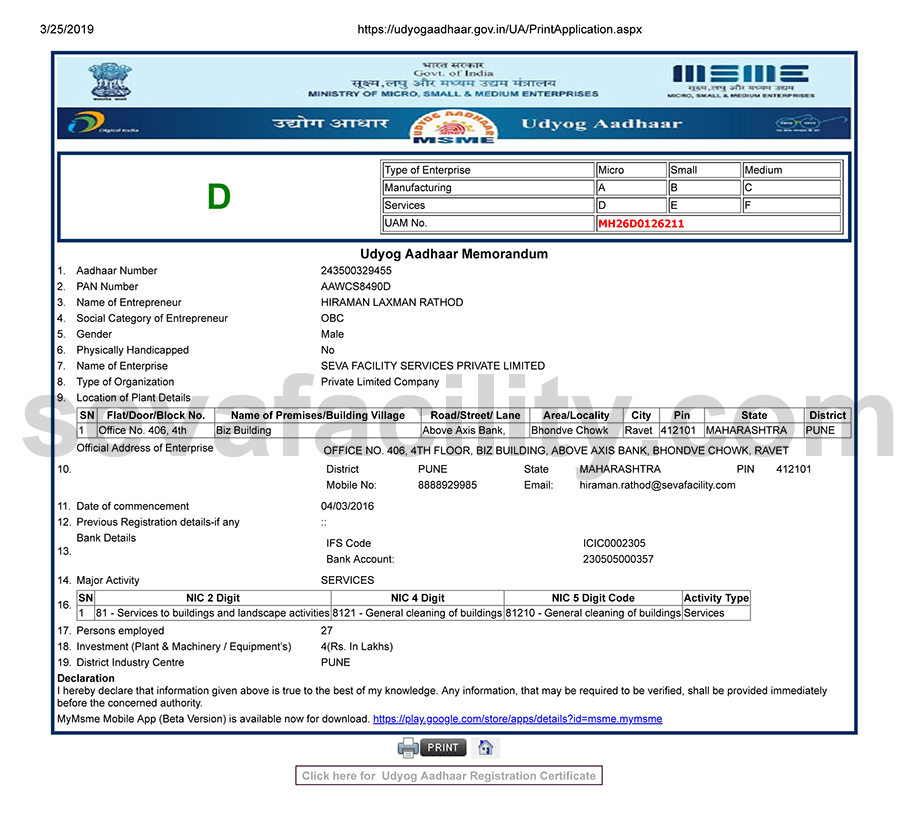This screenshot has height=814, width=900.
Task: Click the Udyog Aadhaar fingerprint emblem
Action: tap(453, 126)
